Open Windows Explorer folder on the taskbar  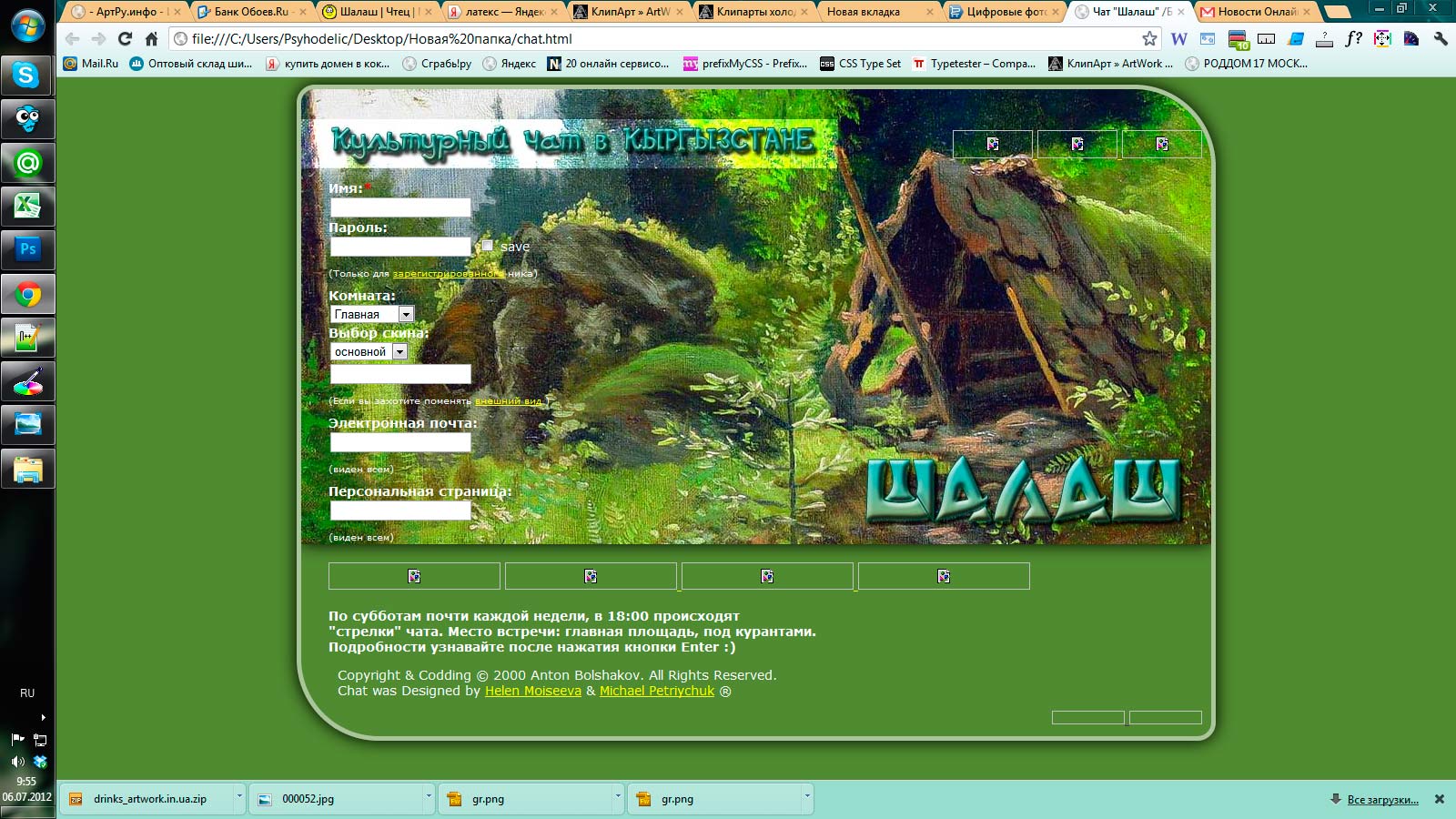[x=27, y=470]
